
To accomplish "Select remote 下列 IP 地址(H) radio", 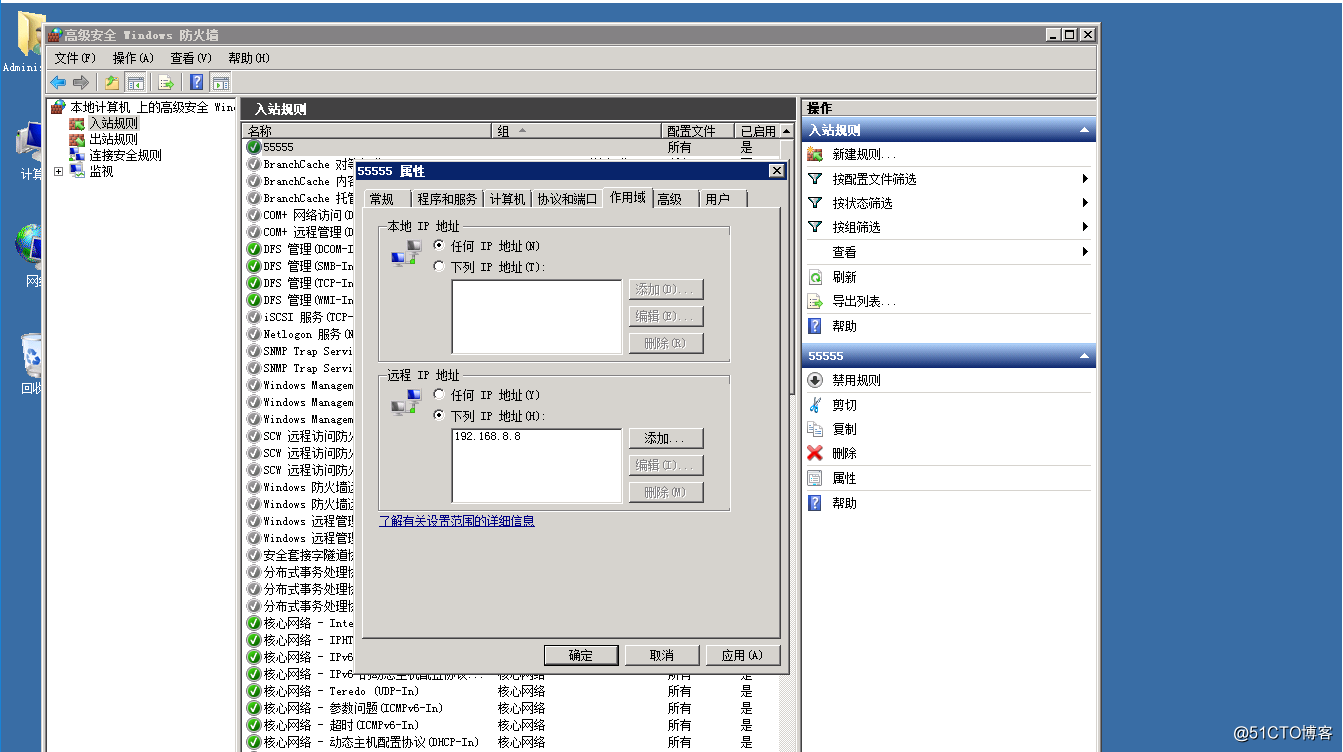I will pyautogui.click(x=439, y=416).
